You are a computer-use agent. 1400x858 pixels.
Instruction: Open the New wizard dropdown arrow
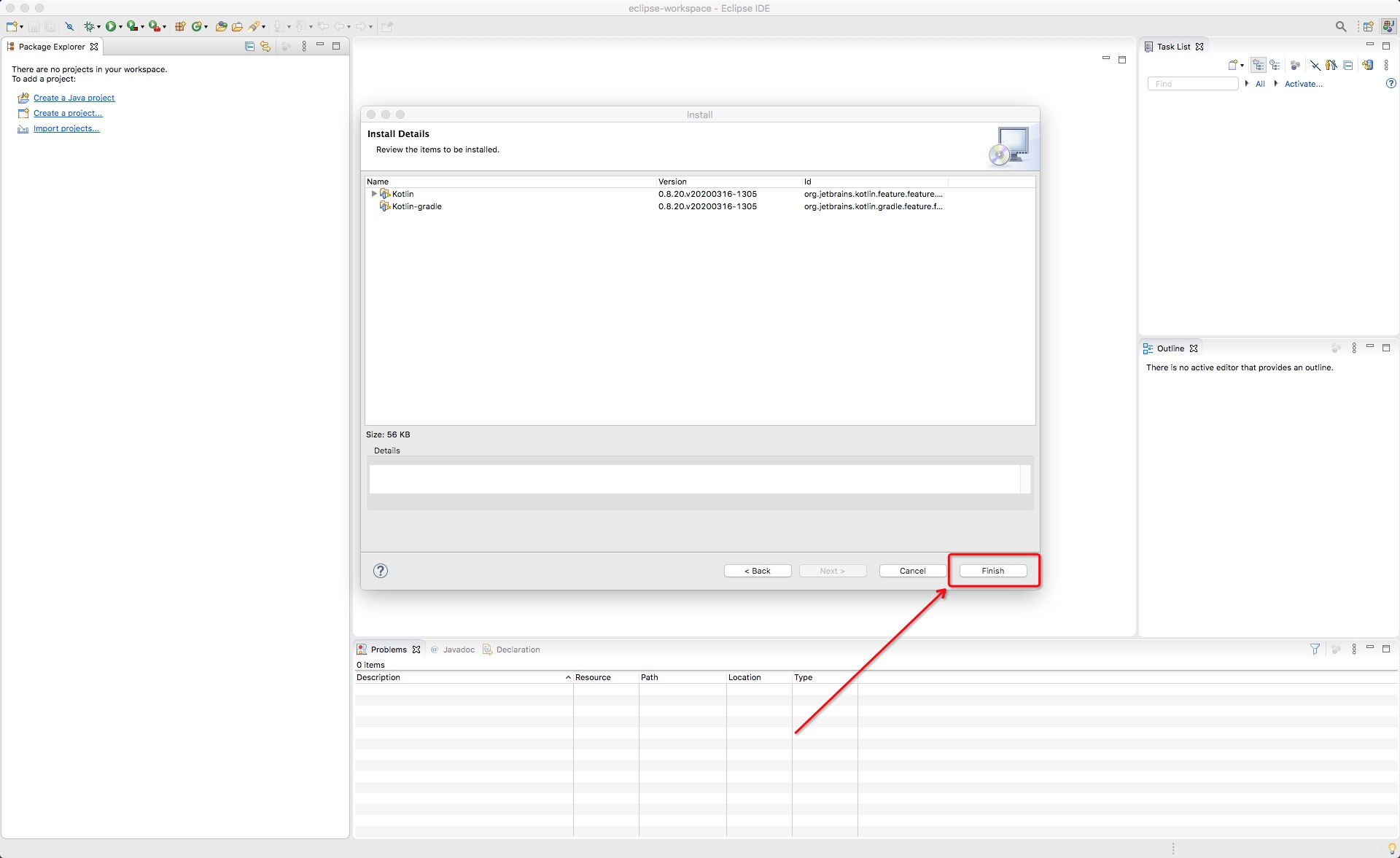[21, 27]
